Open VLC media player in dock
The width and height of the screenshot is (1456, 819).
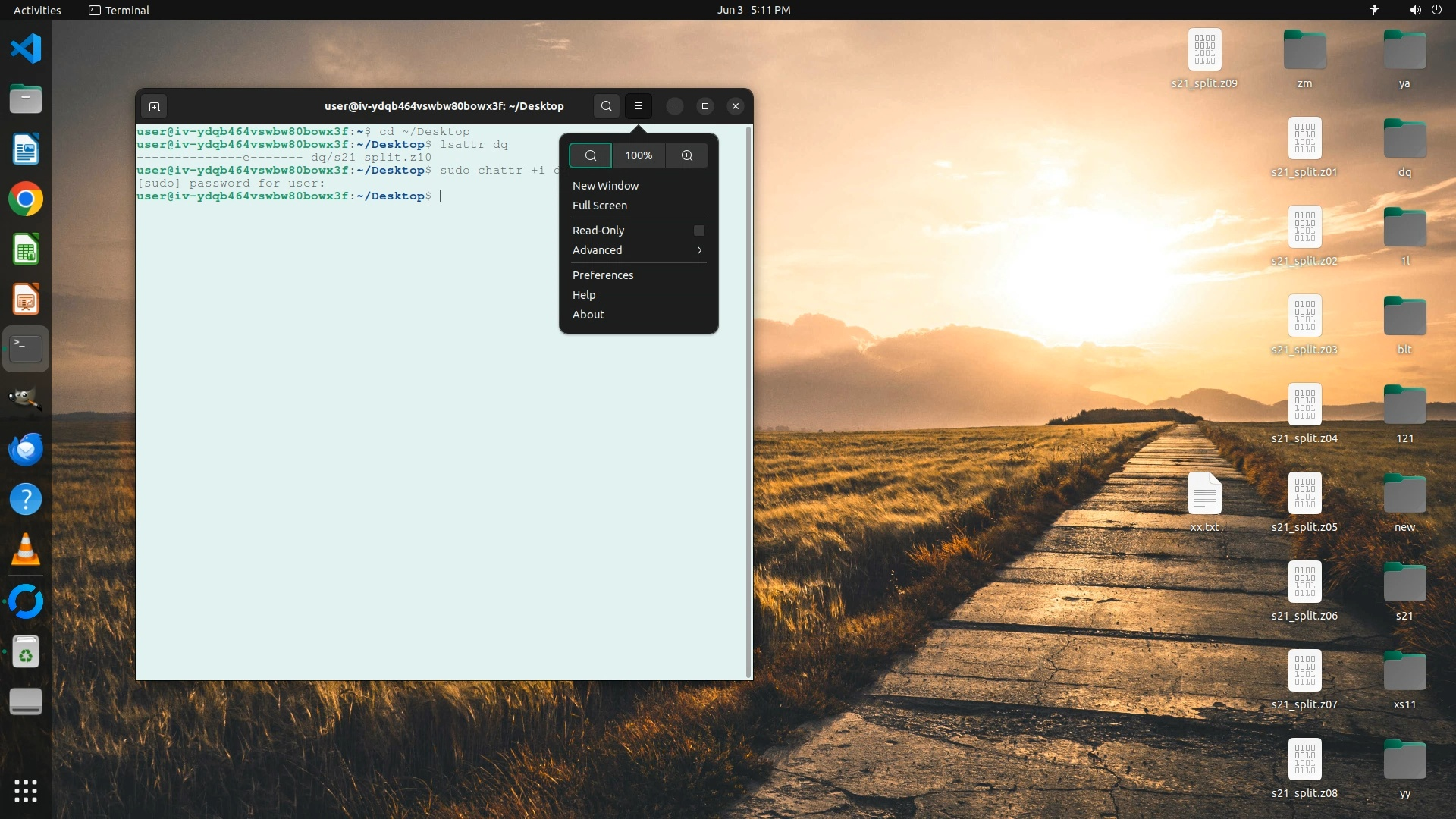(26, 550)
